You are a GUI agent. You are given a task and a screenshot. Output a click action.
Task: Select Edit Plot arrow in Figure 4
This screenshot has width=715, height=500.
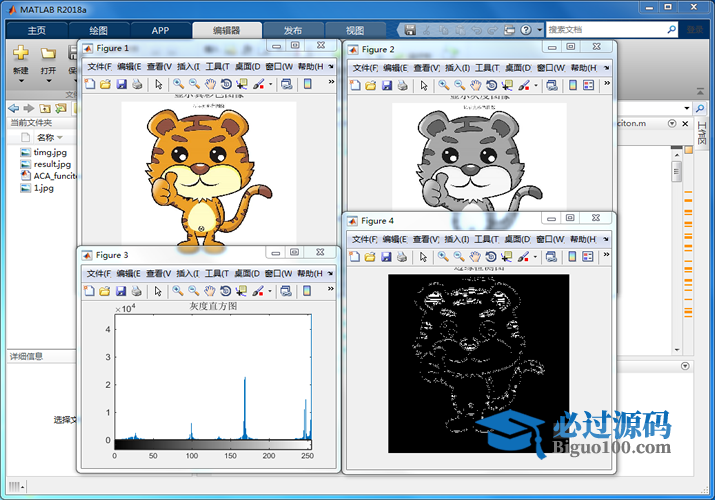coord(423,257)
